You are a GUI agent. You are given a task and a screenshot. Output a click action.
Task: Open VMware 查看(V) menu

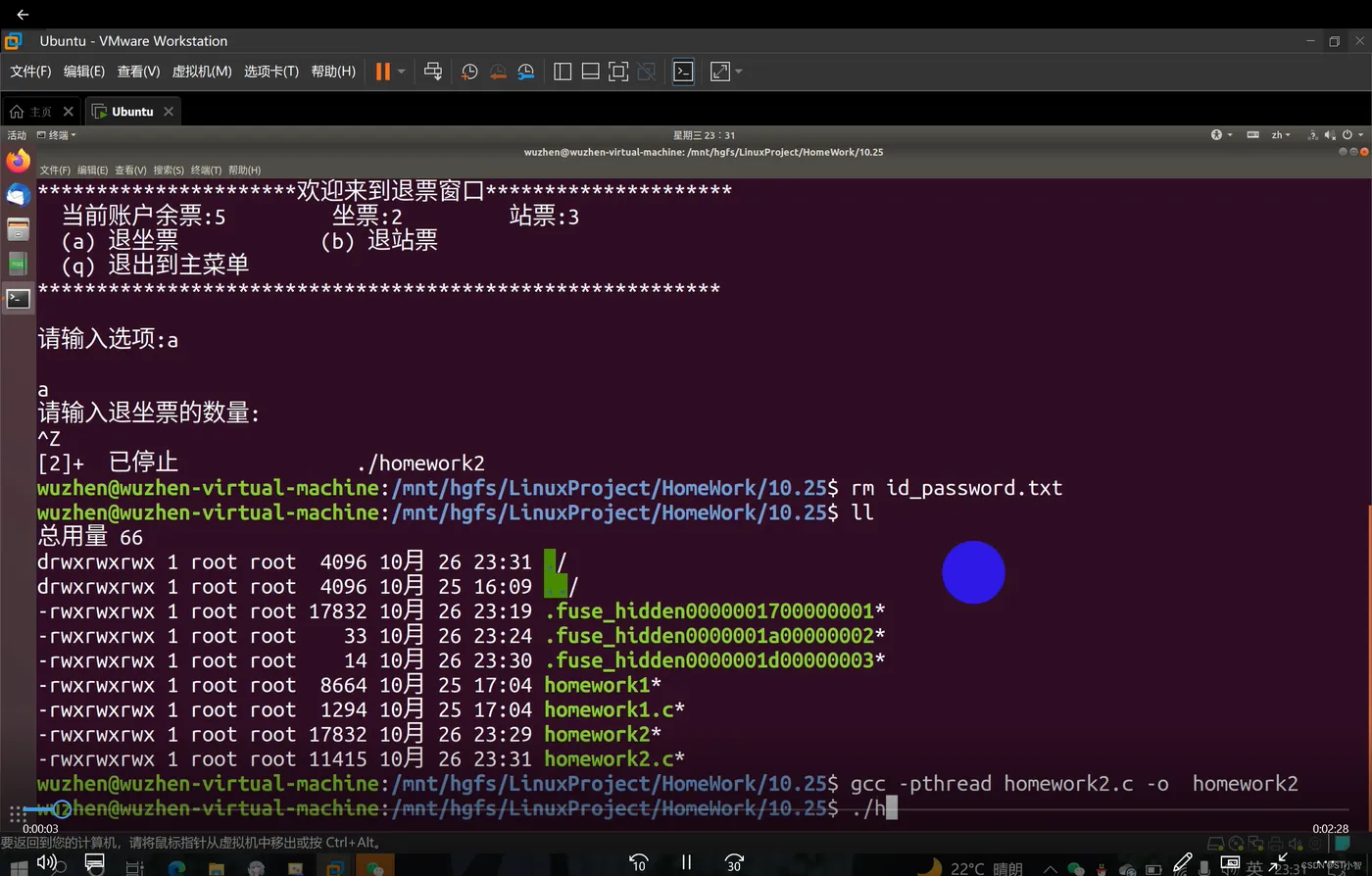tap(138, 72)
